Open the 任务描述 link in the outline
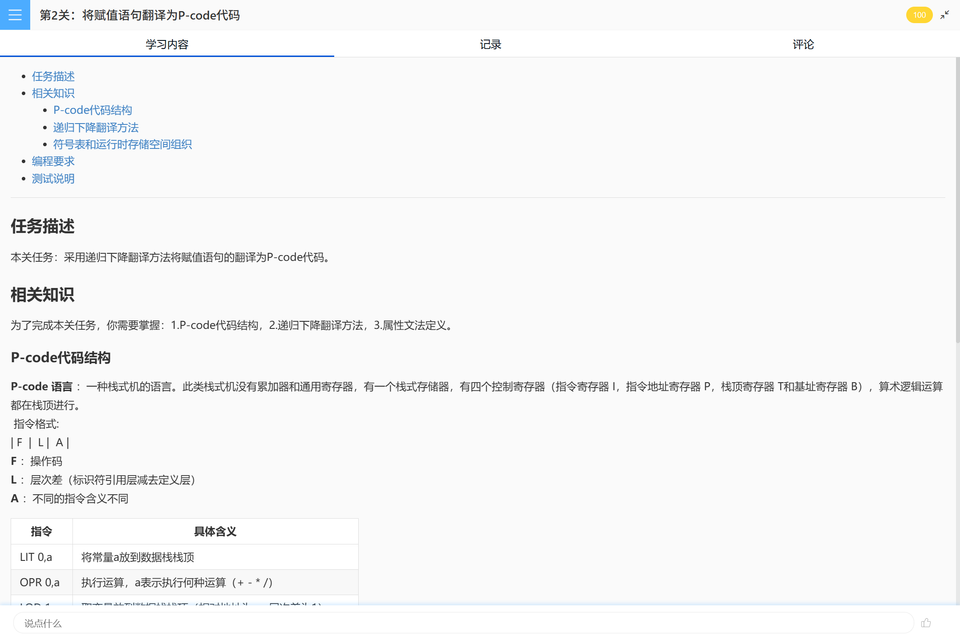The width and height of the screenshot is (960, 640). pos(53,76)
